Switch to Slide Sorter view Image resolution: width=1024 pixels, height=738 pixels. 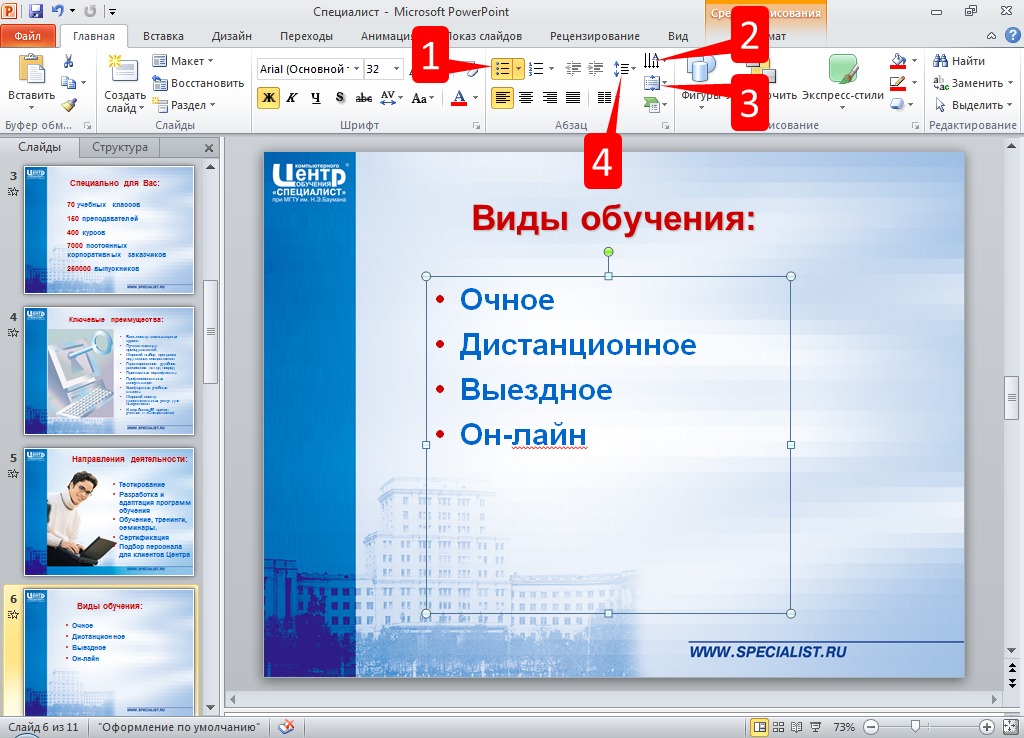(x=779, y=726)
